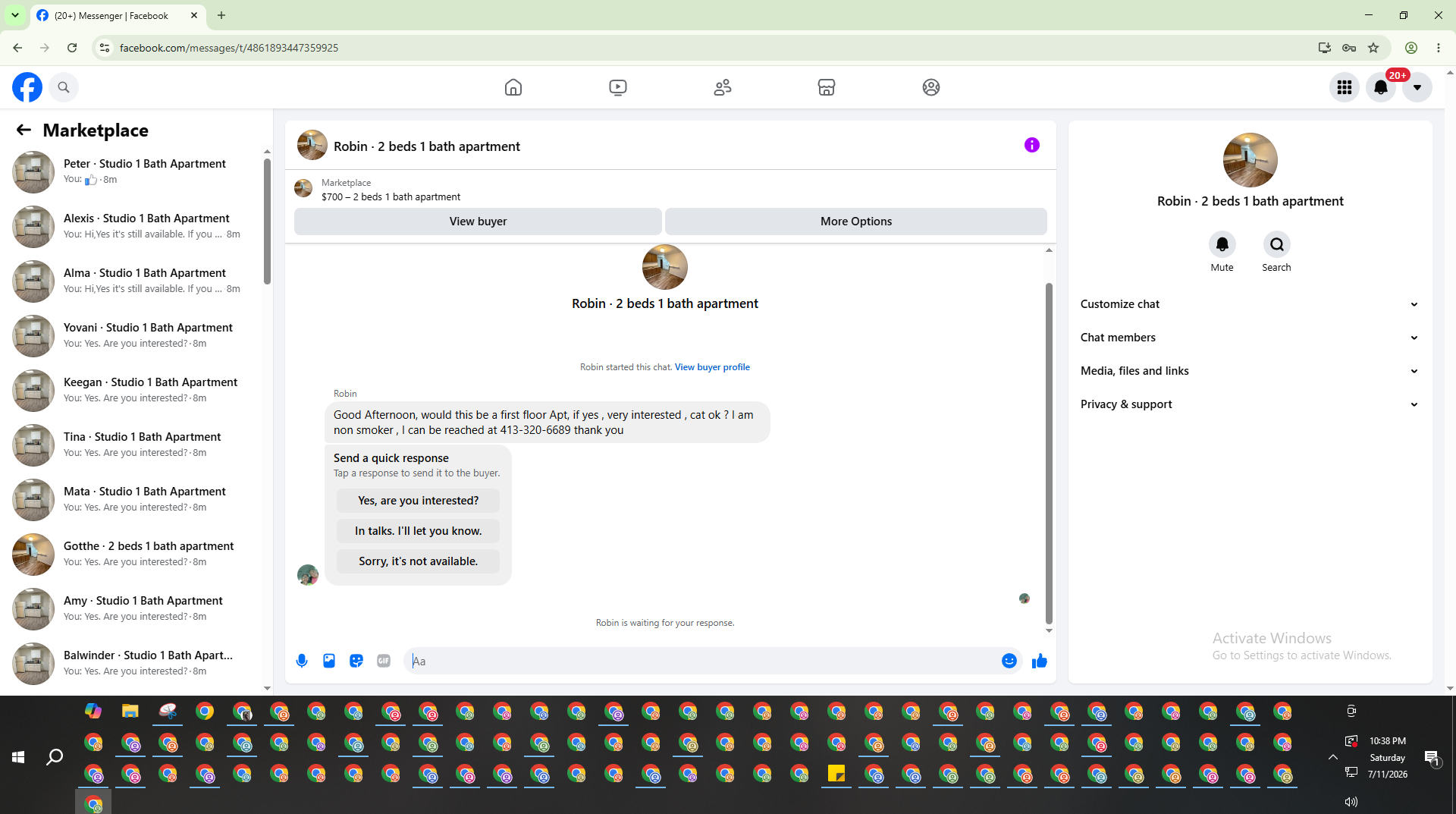Open Alma's Studio 1 Bath Apartment chat
Image resolution: width=1456 pixels, height=814 pixels.
point(135,281)
